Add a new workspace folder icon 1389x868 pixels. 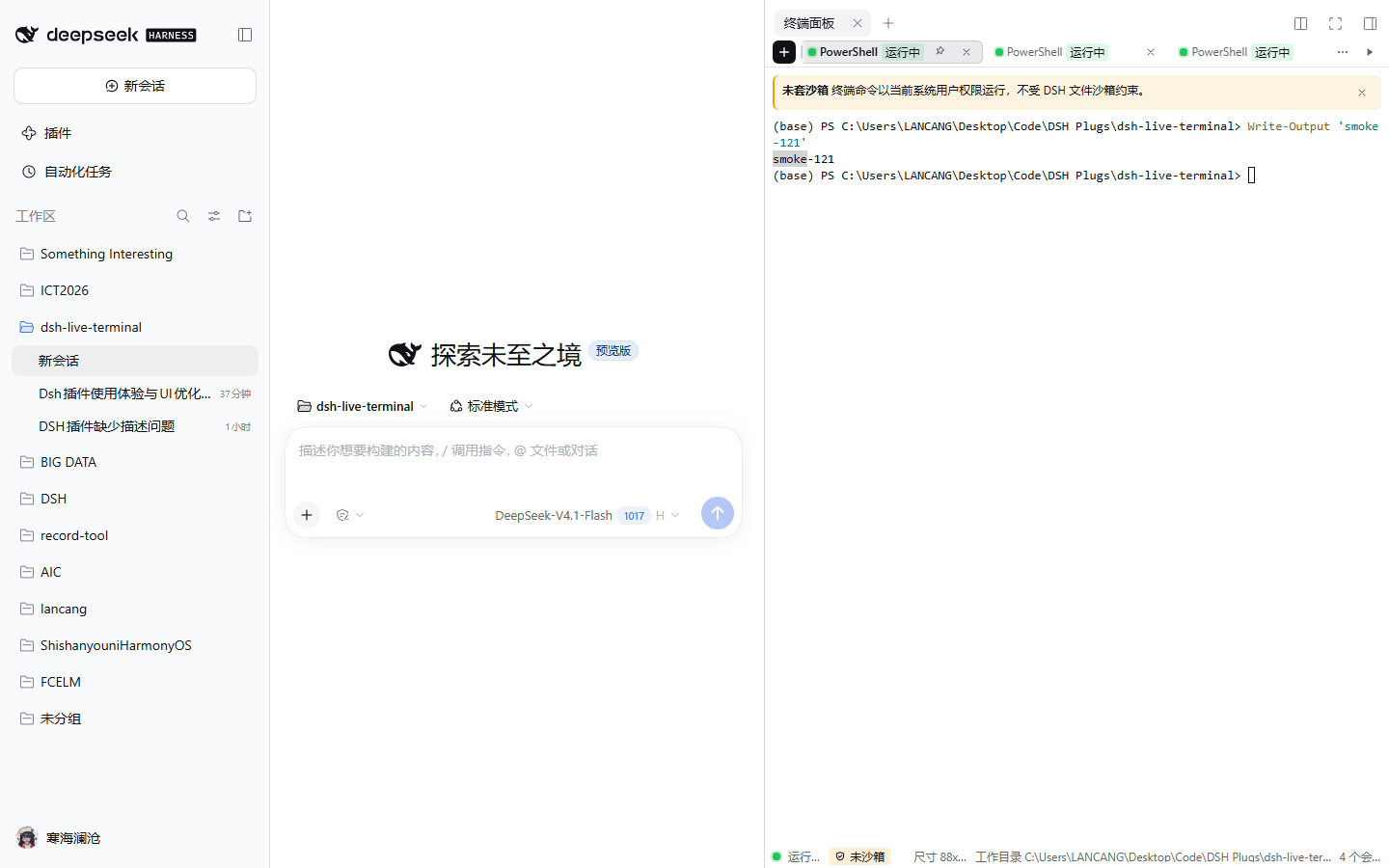245,216
